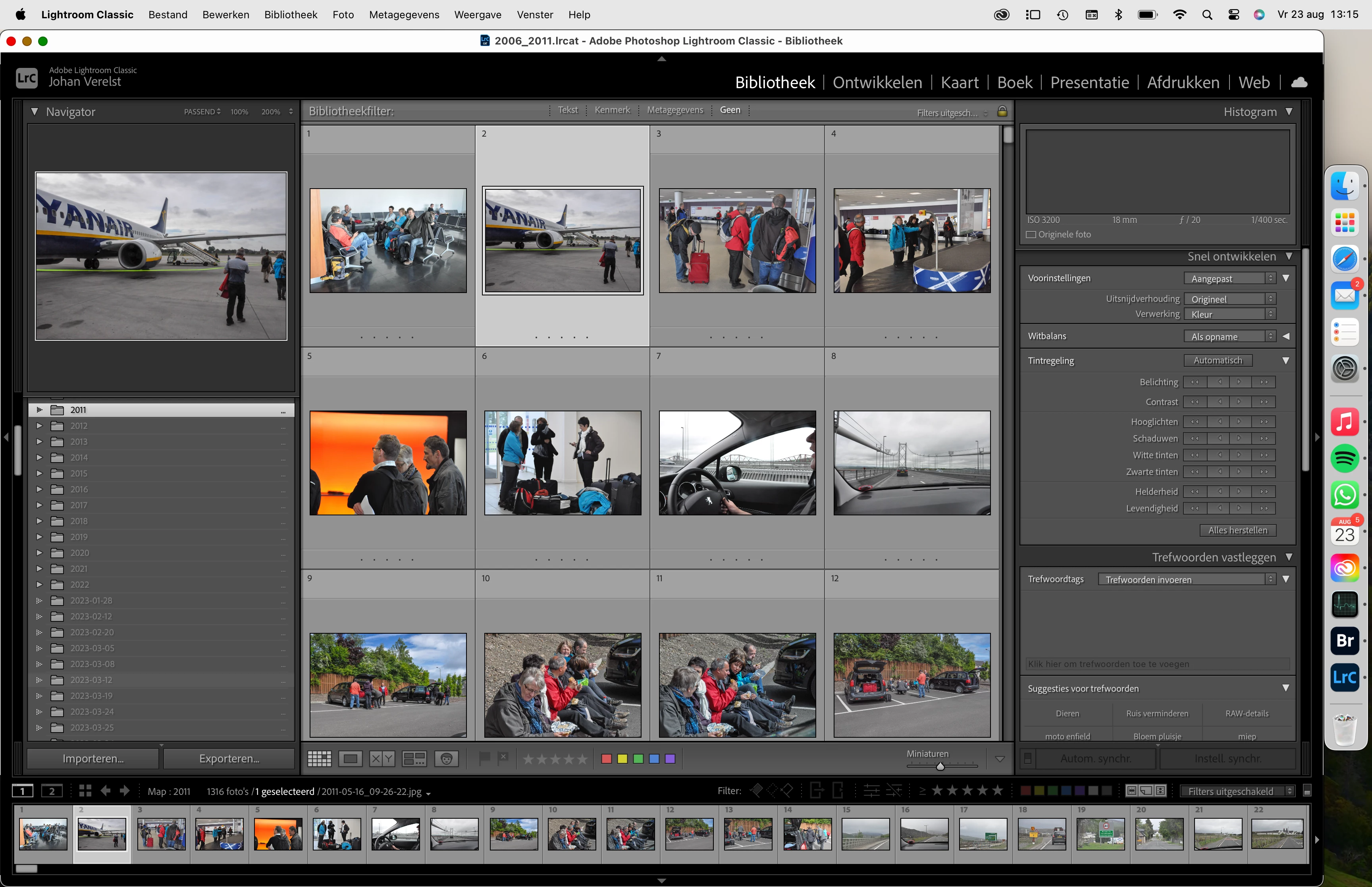Apply the red color label swatch
Screen dimensions: 1372x887
pos(606,759)
